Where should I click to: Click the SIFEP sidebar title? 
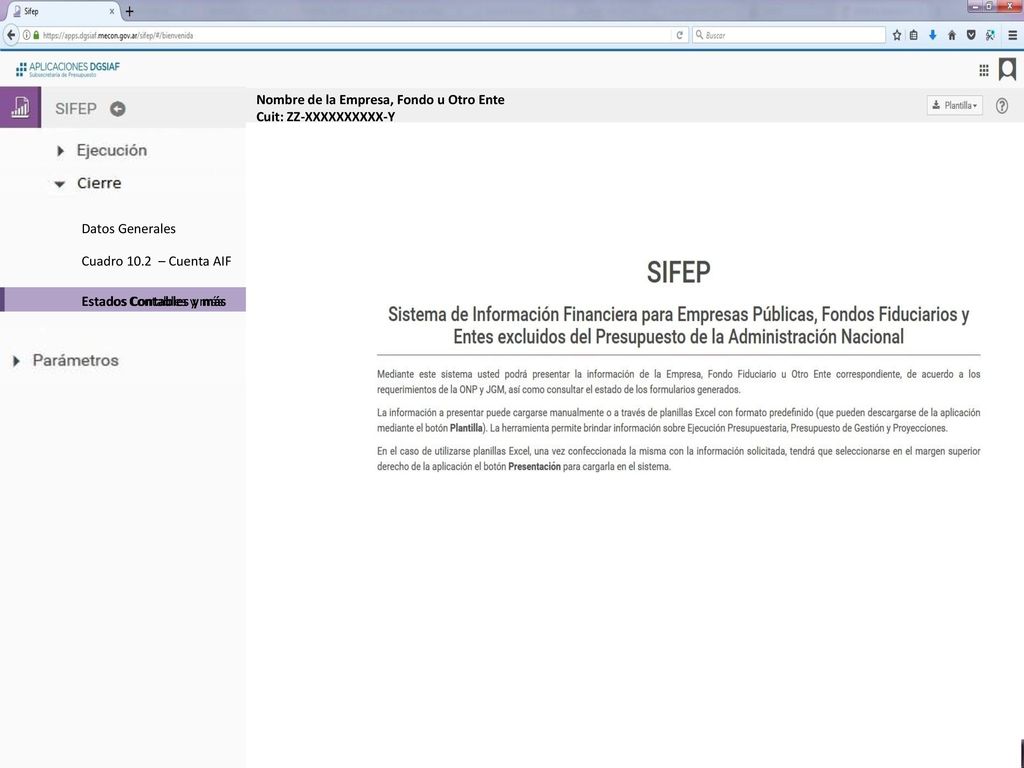(x=76, y=108)
